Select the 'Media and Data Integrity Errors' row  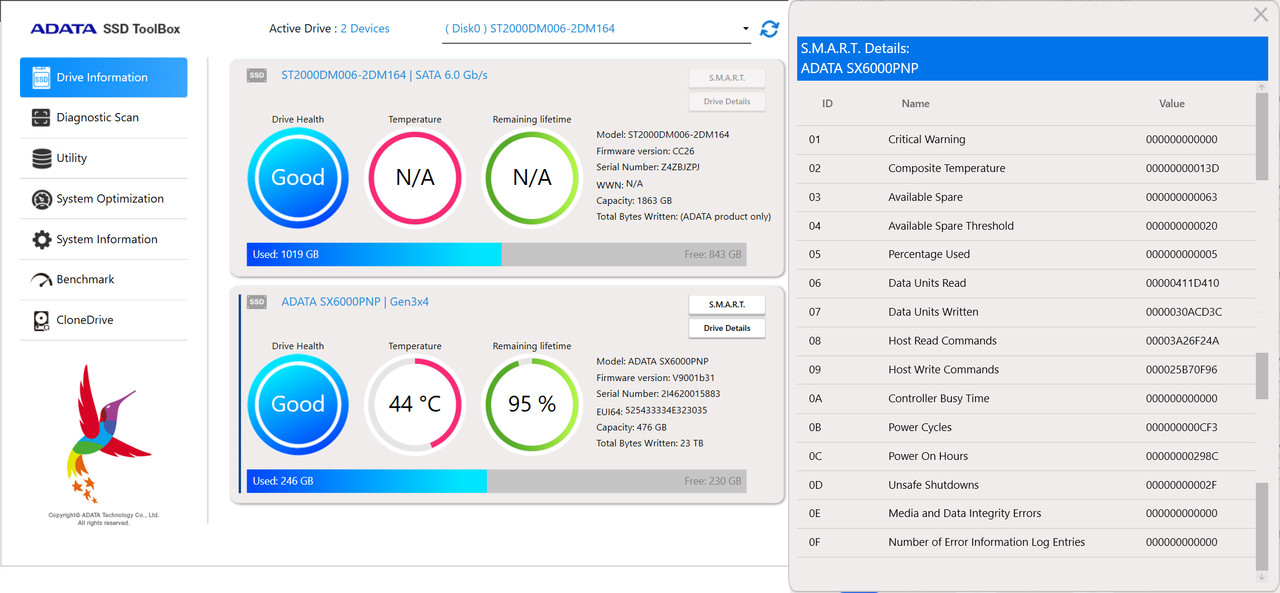pyautogui.click(x=1025, y=514)
